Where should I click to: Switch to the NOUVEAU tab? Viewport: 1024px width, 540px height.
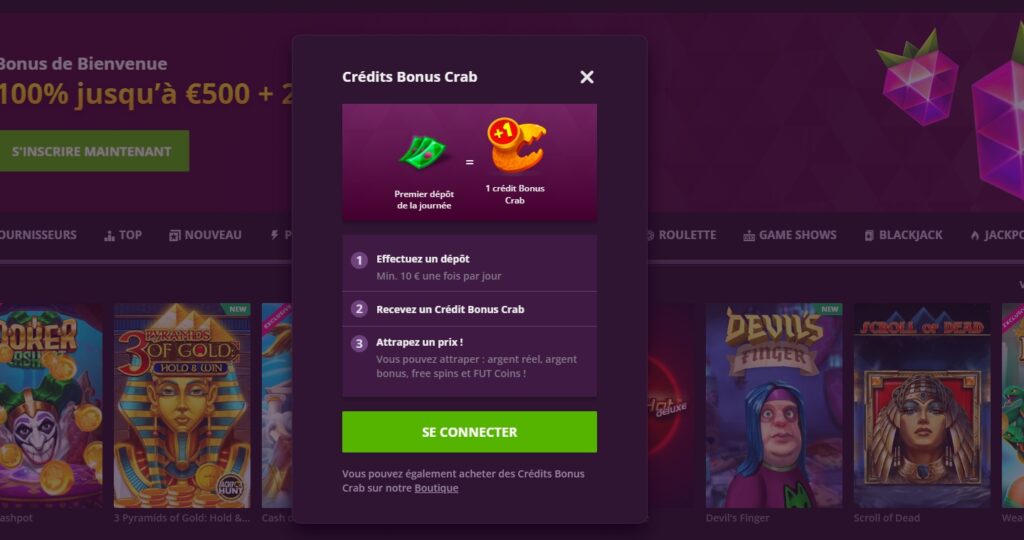point(205,235)
